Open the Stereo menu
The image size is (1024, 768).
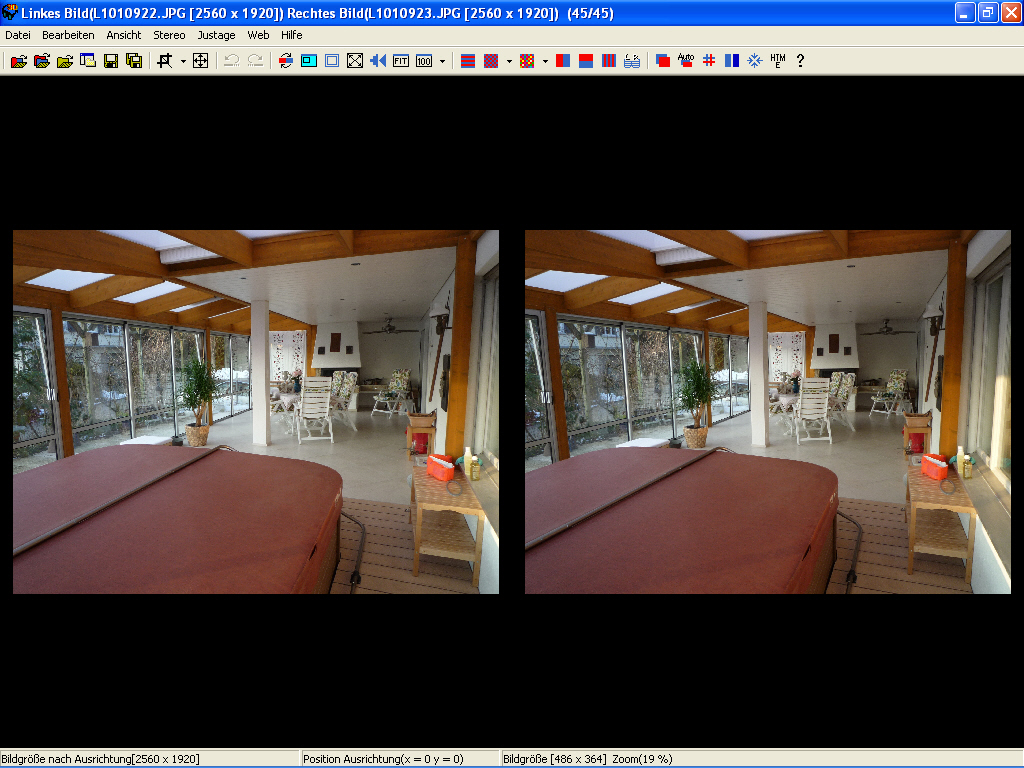tap(169, 35)
